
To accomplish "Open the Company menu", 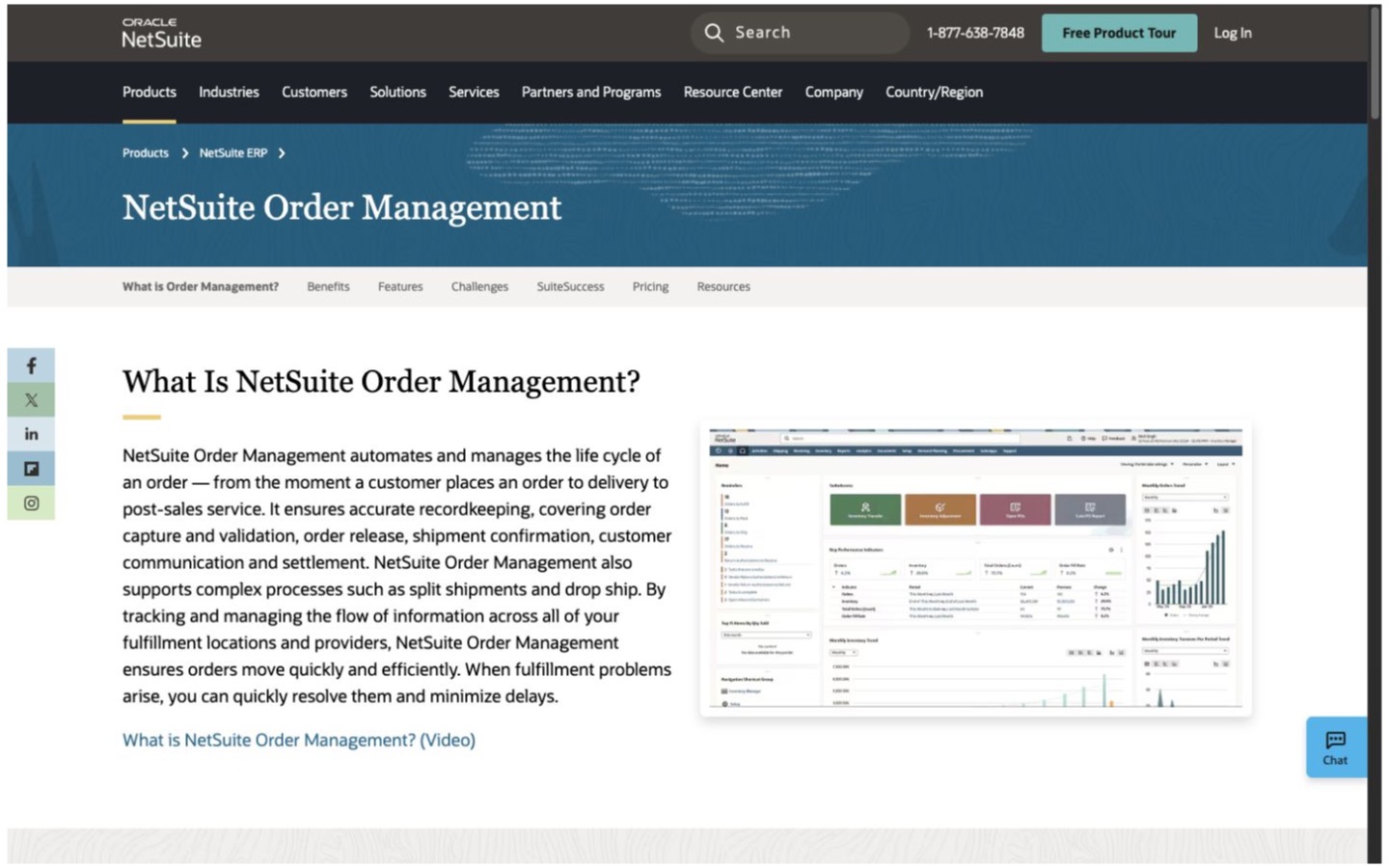I will click(x=834, y=93).
